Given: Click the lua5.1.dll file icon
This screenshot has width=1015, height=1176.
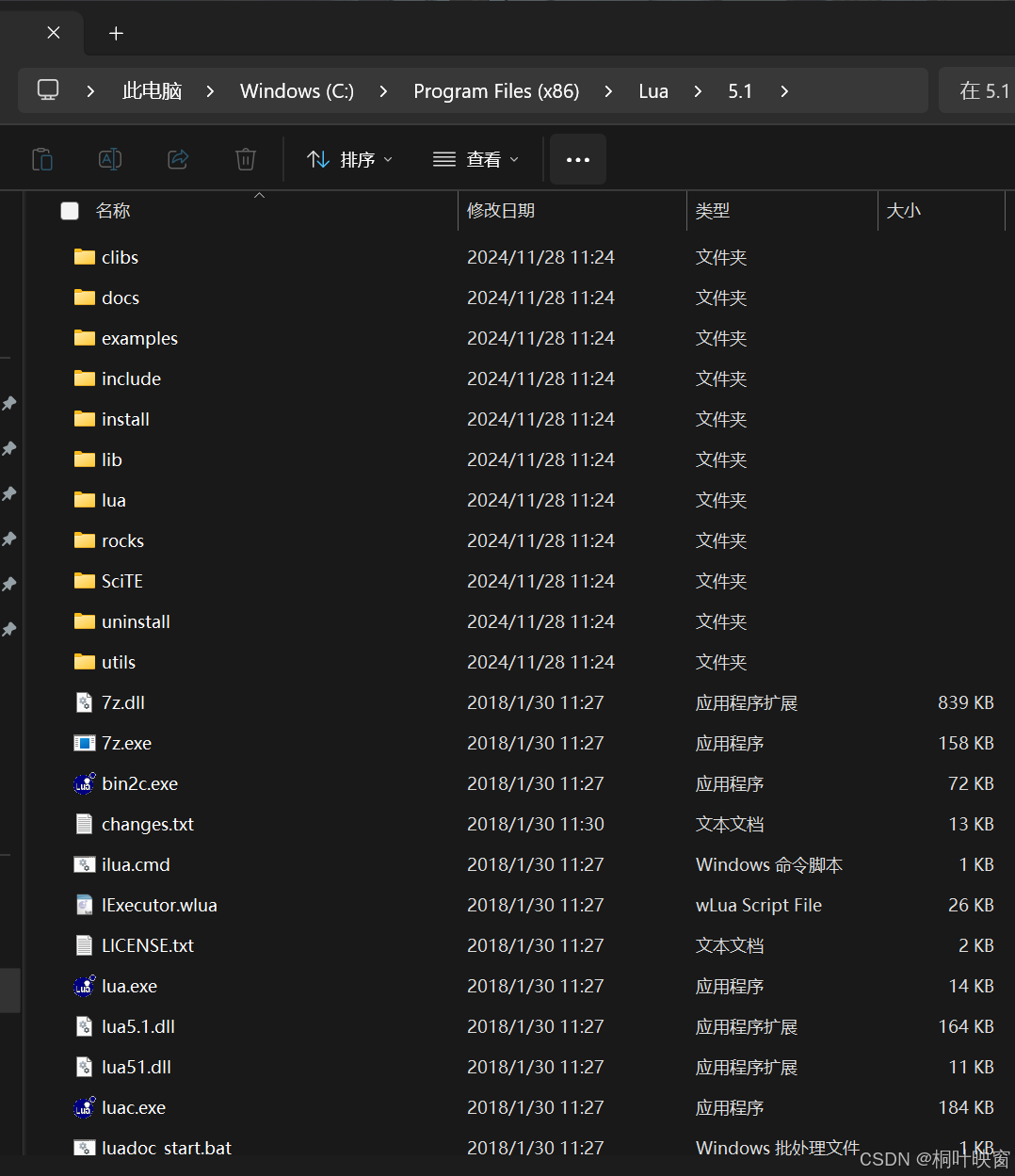Looking at the screenshot, I should [x=85, y=1026].
